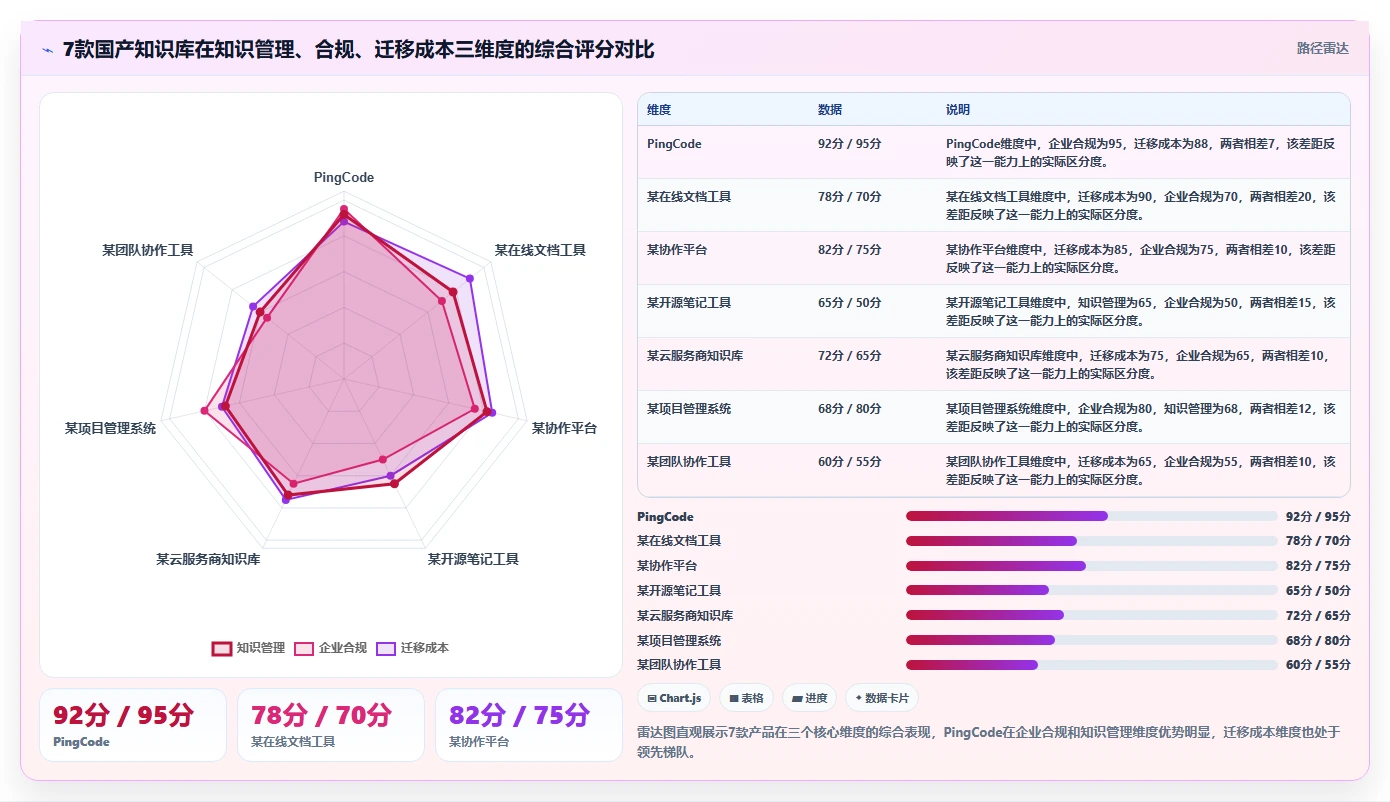The width and height of the screenshot is (1390, 802).
Task: Click the pulse icon beside the page title
Action: (x=47, y=50)
